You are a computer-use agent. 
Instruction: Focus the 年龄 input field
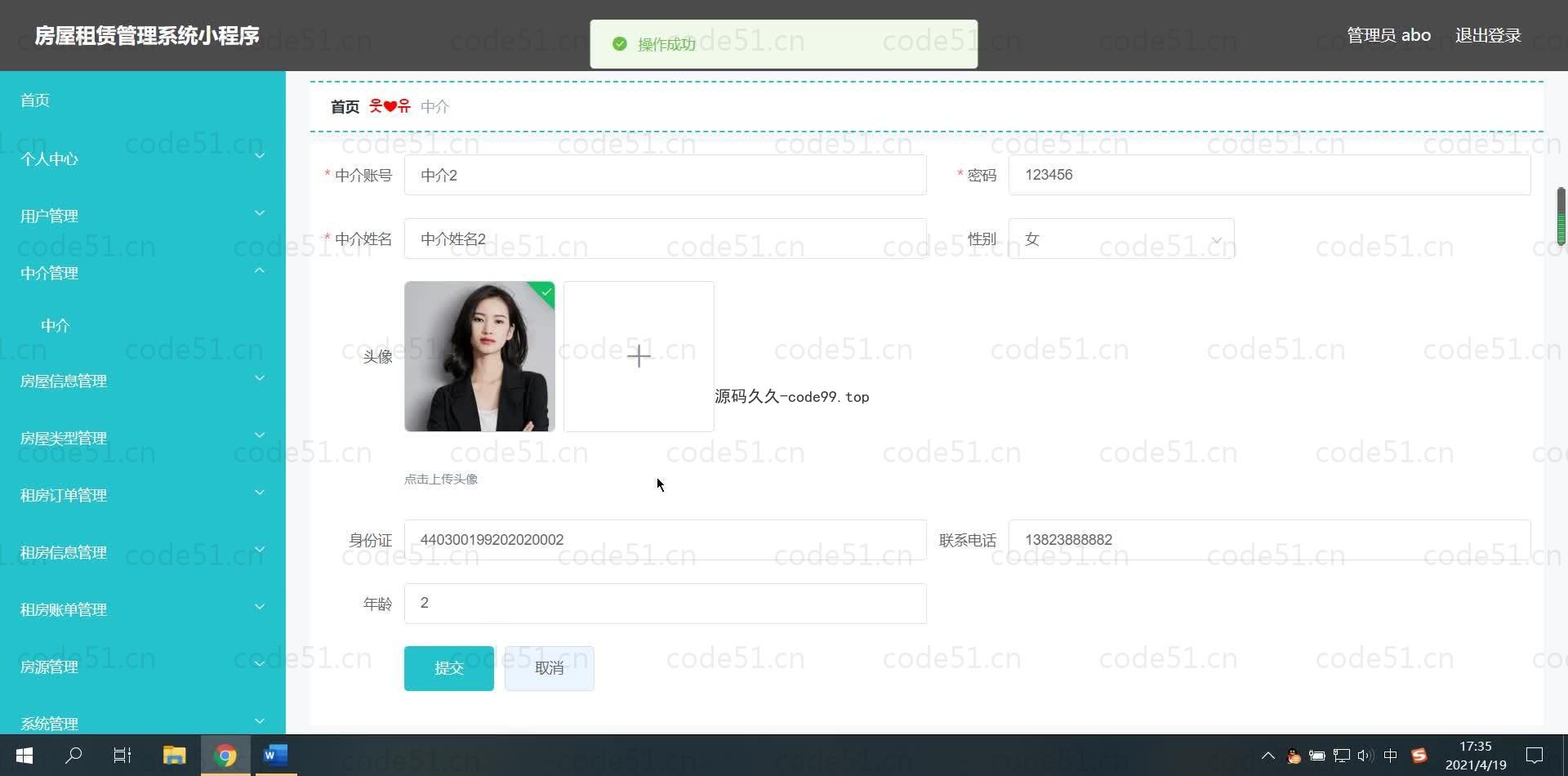click(x=666, y=604)
